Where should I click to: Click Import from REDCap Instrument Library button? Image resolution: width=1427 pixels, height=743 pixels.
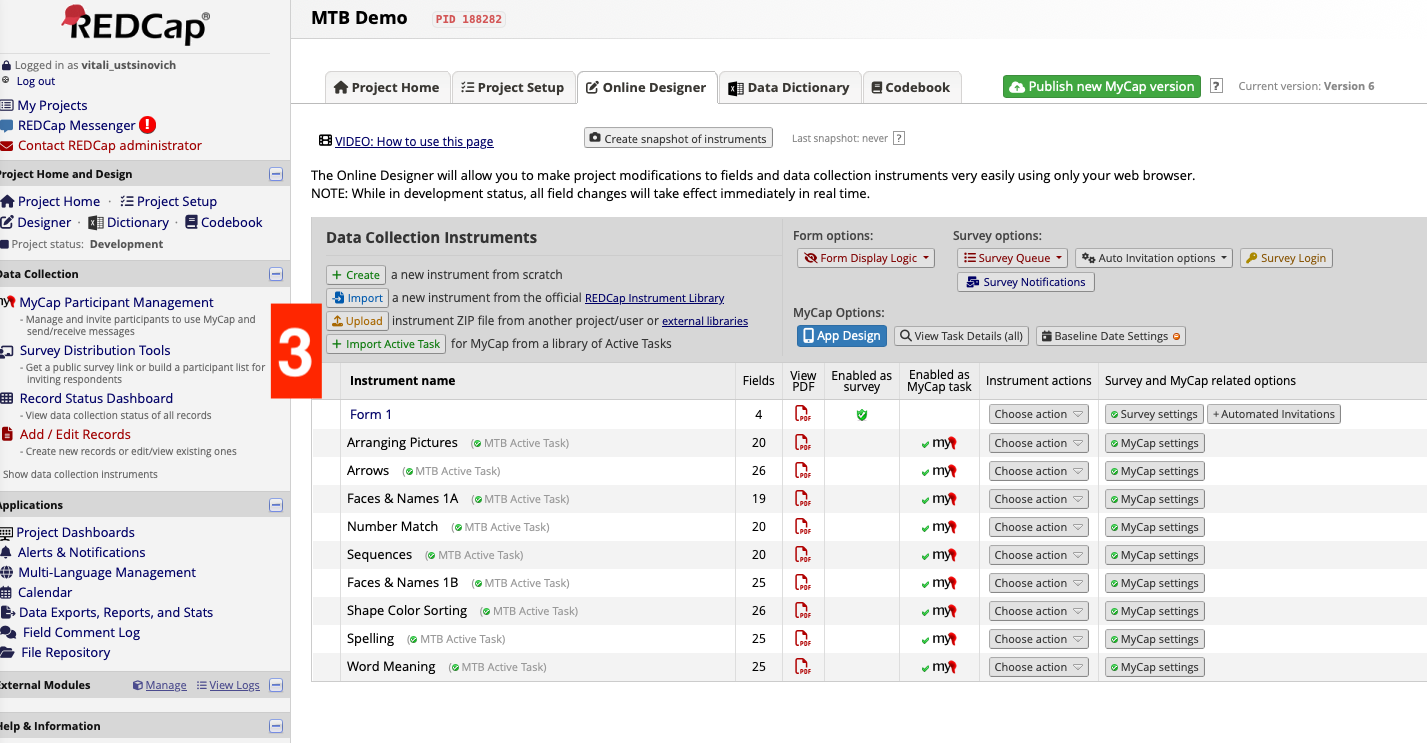pyautogui.click(x=357, y=298)
